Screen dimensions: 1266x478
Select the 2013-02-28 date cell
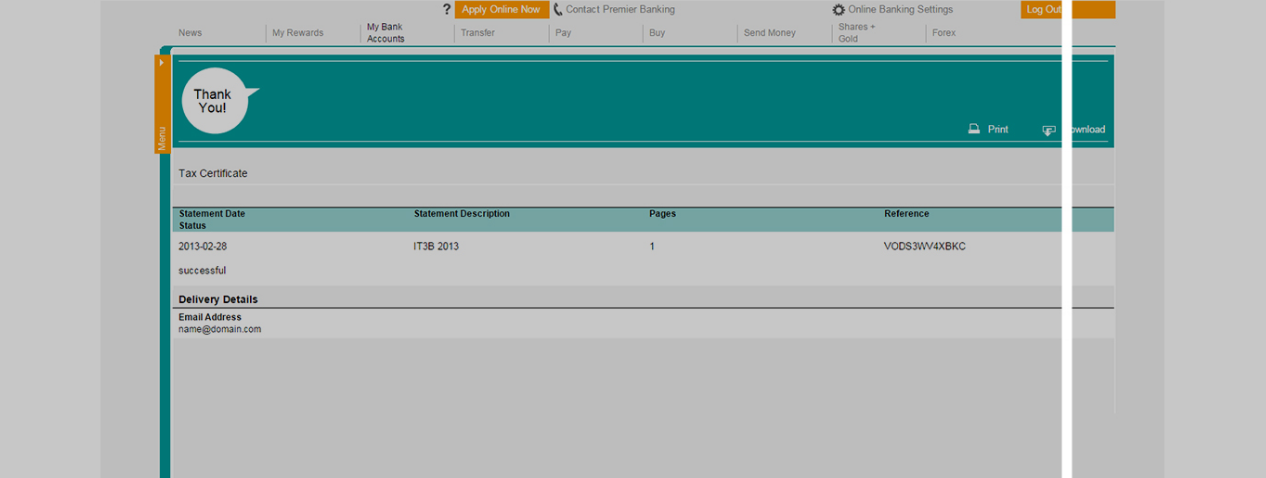[x=203, y=246]
